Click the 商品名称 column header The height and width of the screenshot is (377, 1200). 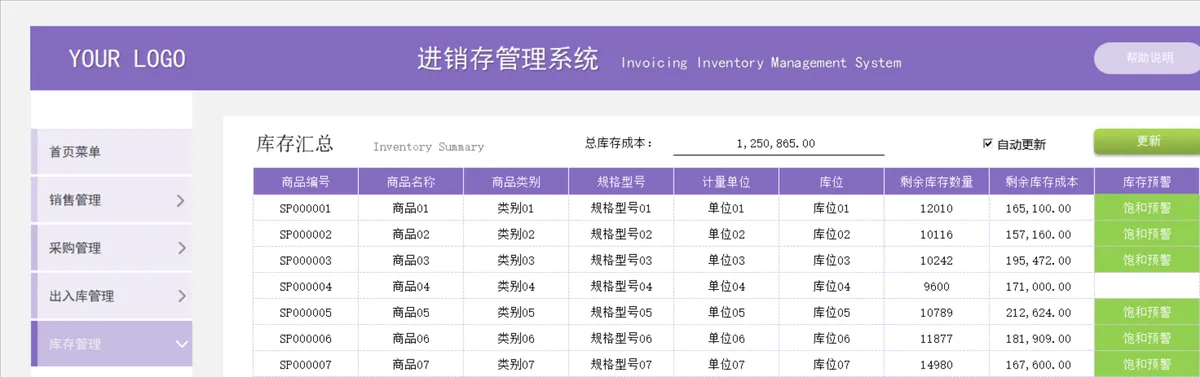410,182
